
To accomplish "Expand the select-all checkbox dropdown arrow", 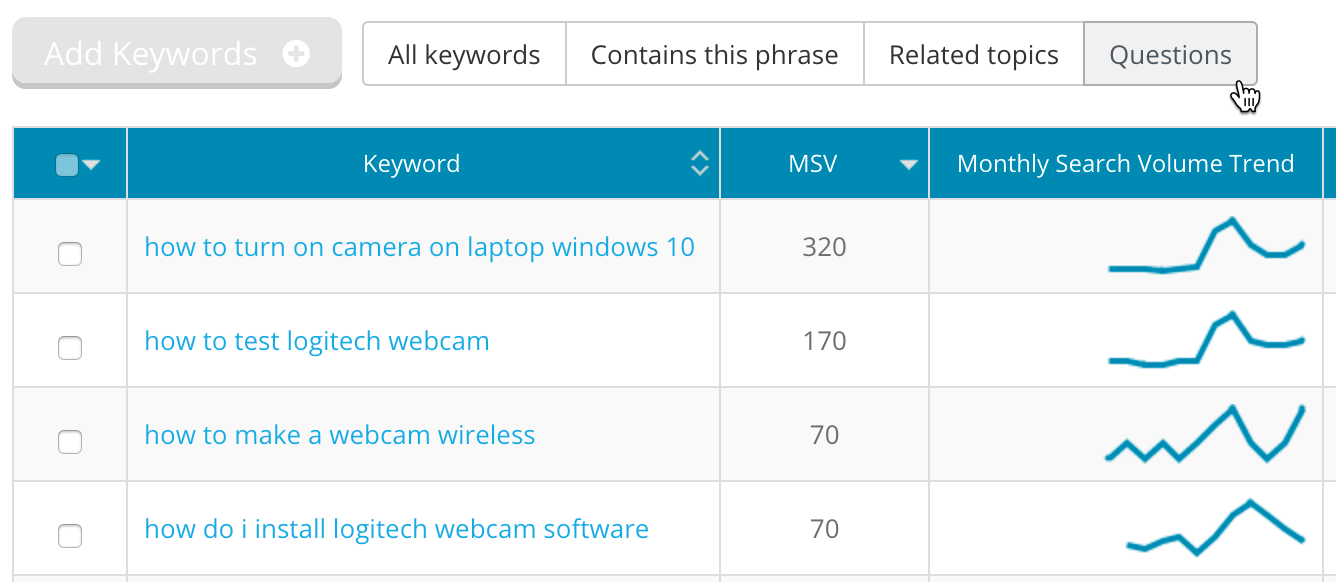I will point(91,165).
